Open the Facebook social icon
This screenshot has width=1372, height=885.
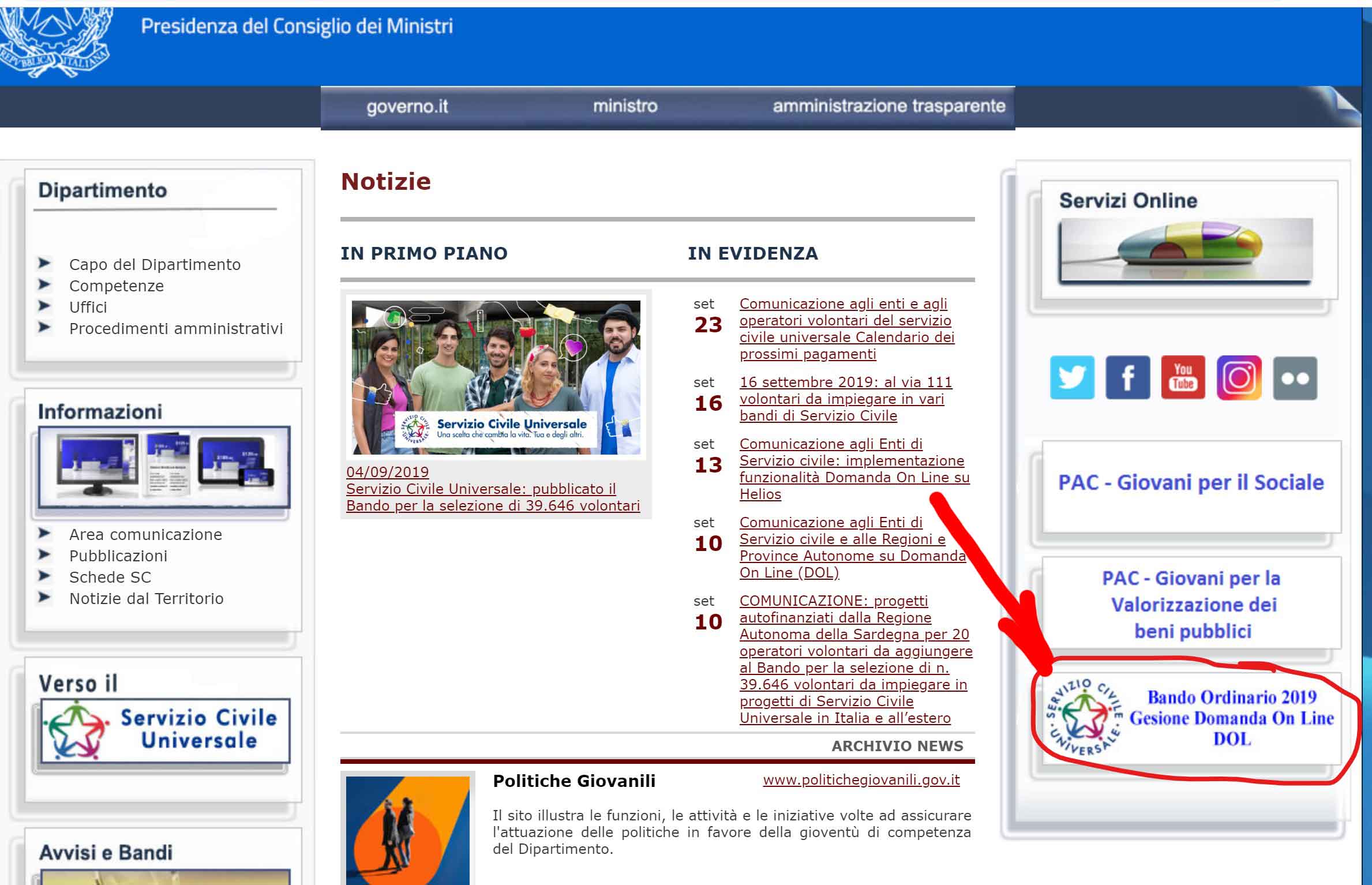1127,378
